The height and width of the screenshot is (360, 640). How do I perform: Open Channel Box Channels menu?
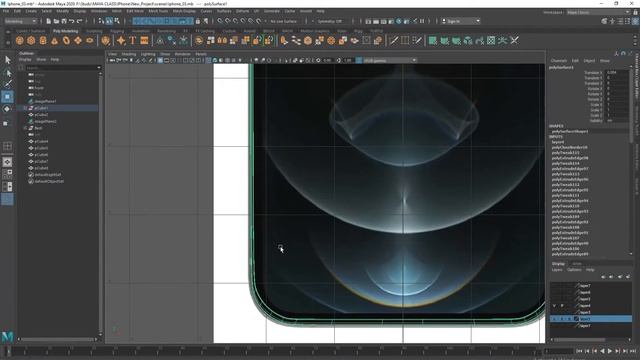559,60
